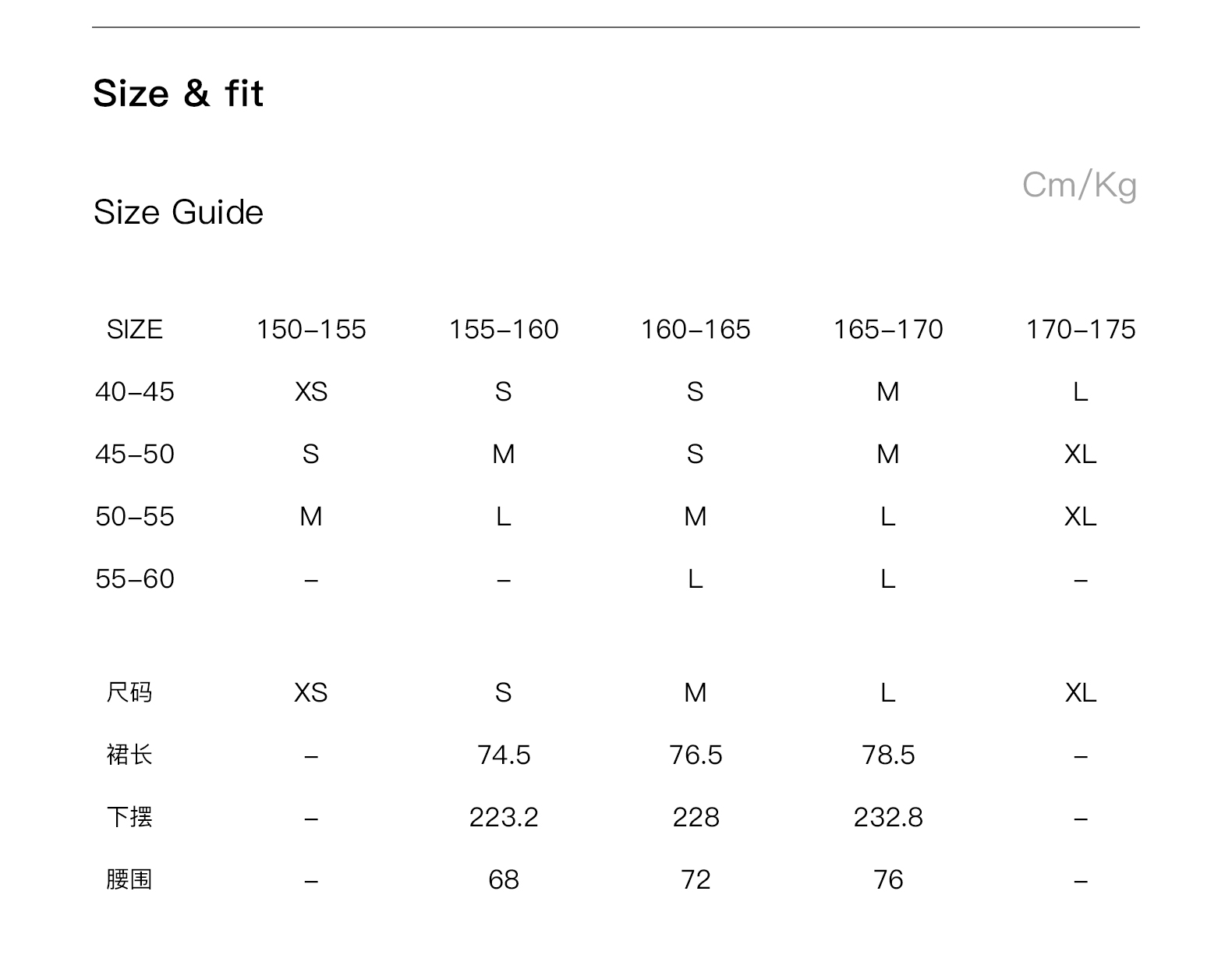Click the SIZE column header
The width and height of the screenshot is (1232, 962).
pos(134,330)
